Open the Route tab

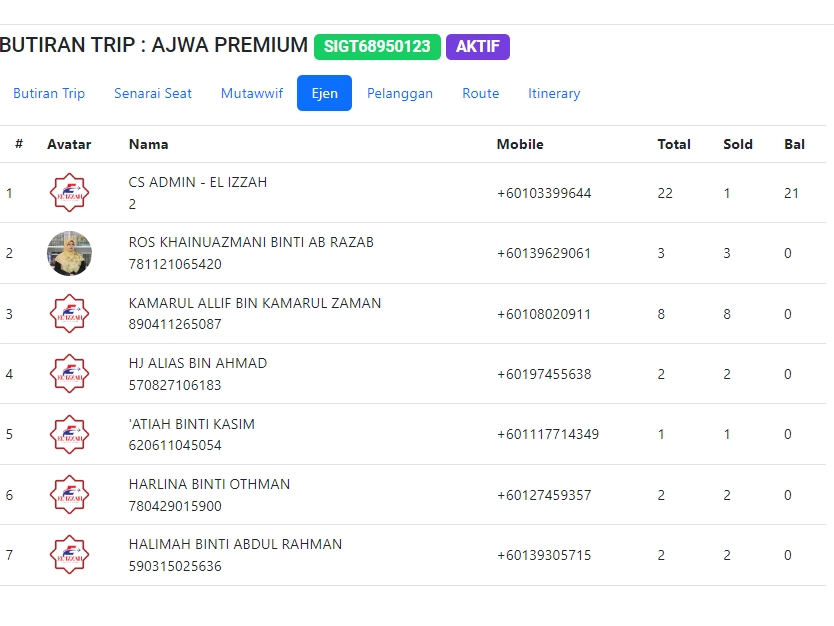coord(481,93)
